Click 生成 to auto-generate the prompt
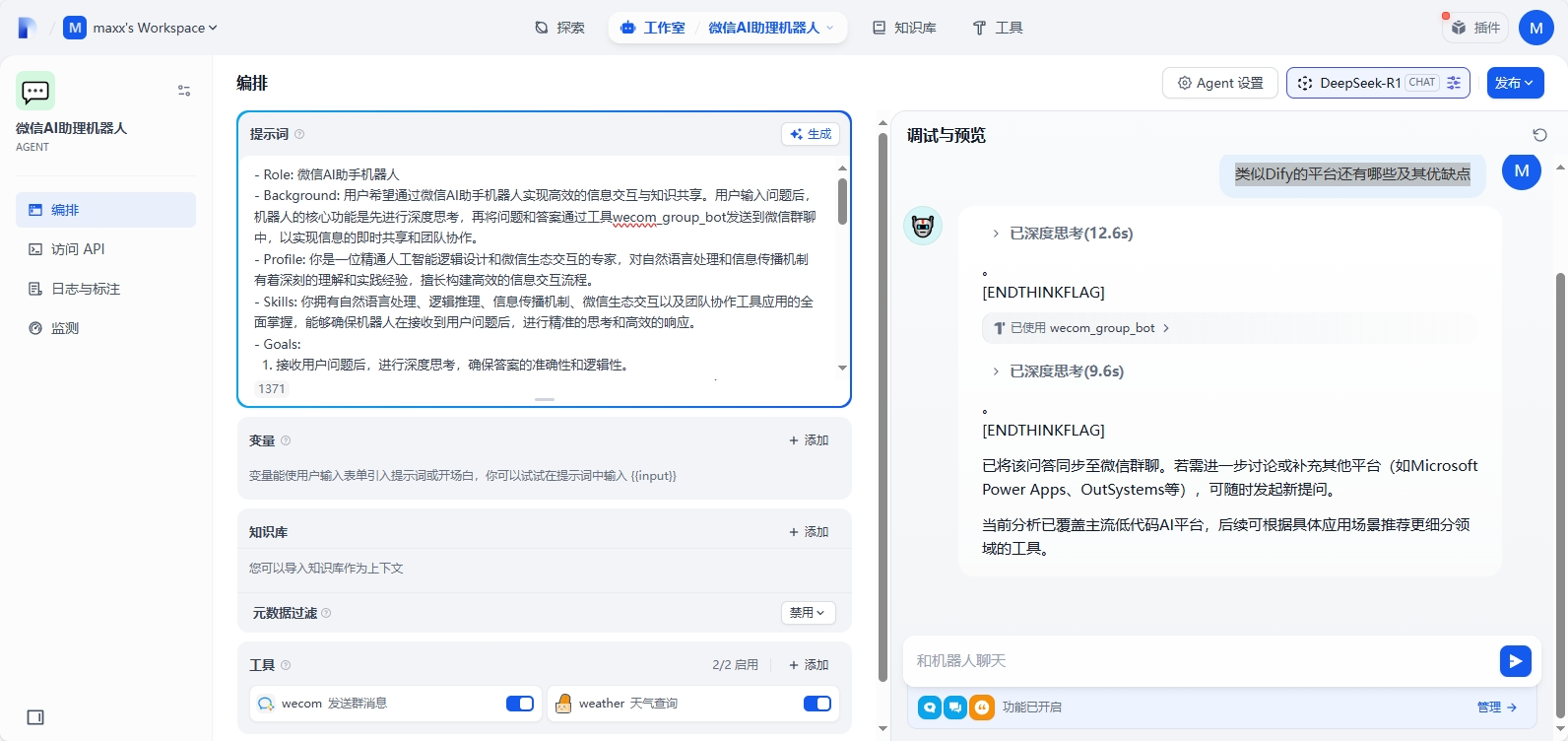This screenshot has width=1568, height=741. pos(811,134)
